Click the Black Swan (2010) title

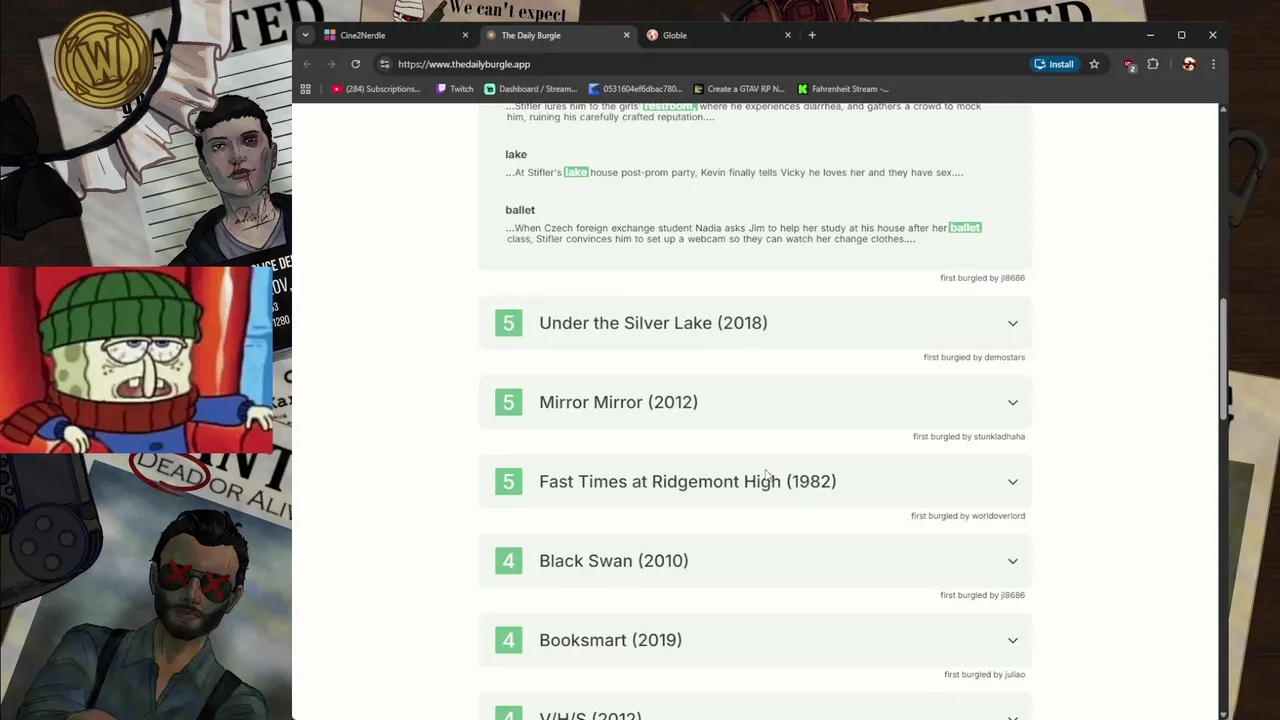click(x=613, y=561)
